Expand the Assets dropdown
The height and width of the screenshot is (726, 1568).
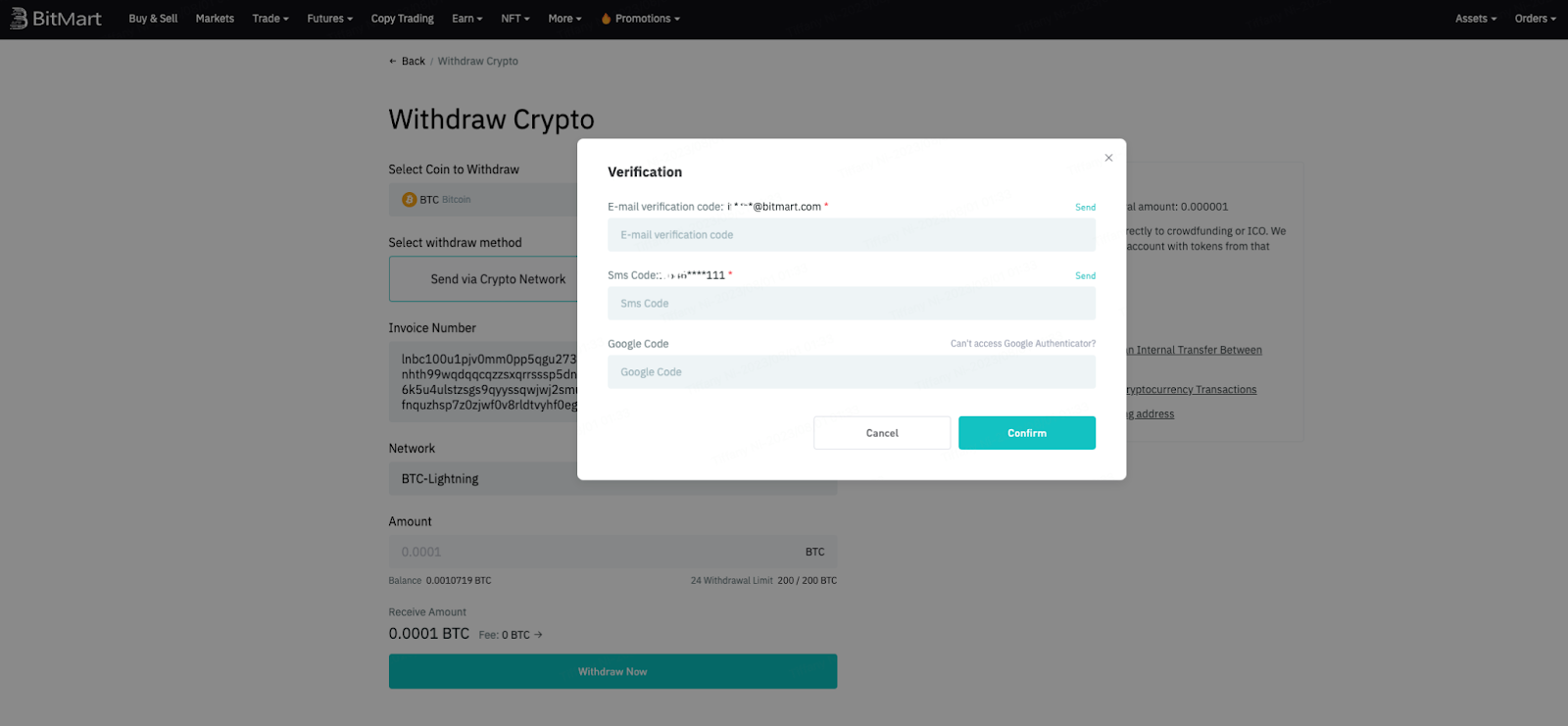pos(1476,19)
